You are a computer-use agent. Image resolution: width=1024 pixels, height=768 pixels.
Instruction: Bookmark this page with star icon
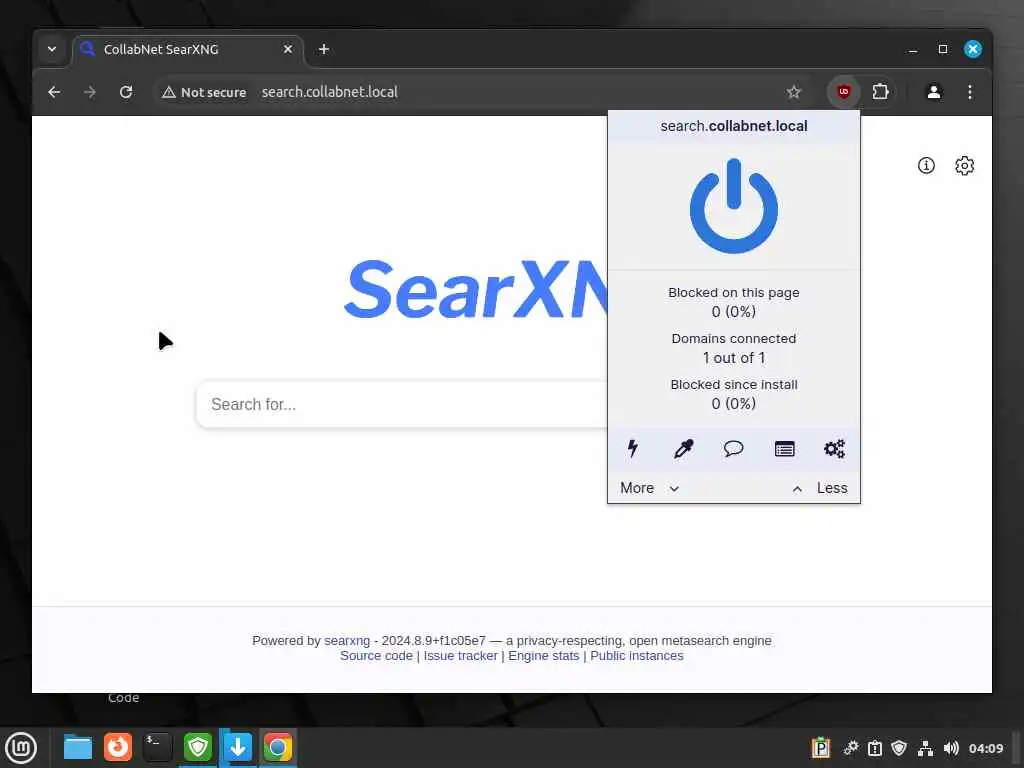(793, 91)
